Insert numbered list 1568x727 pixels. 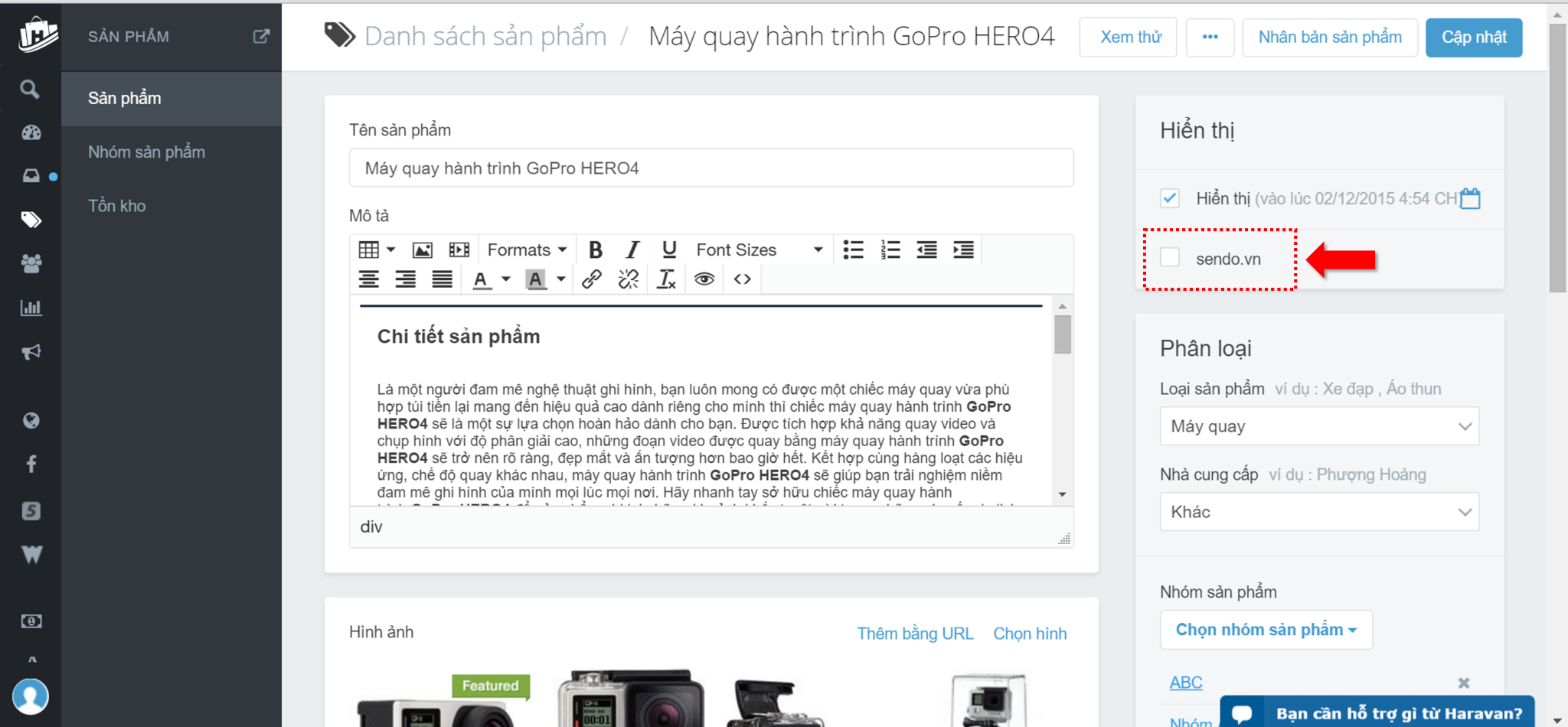point(890,249)
